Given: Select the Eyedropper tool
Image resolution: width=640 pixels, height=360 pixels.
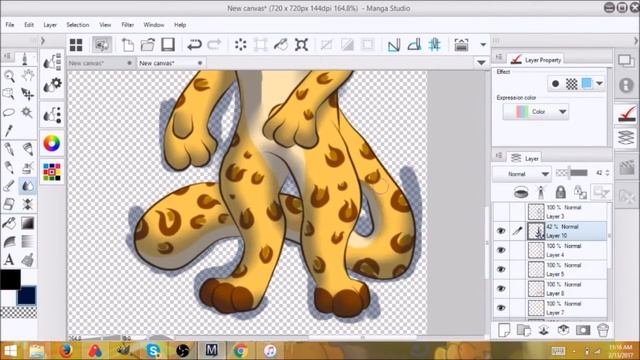Looking at the screenshot, I should [9, 131].
